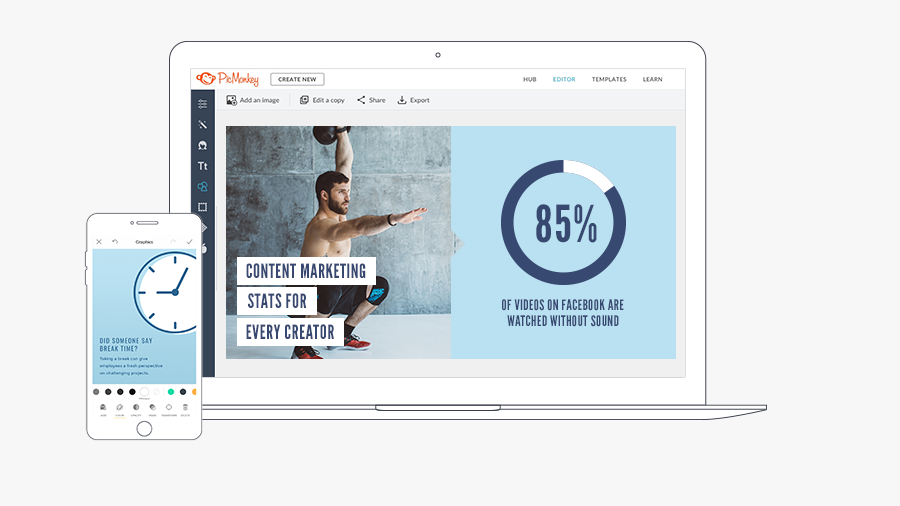The height and width of the screenshot is (506, 900).
Task: Tap the checkmark to confirm on phone
Action: pos(189,241)
